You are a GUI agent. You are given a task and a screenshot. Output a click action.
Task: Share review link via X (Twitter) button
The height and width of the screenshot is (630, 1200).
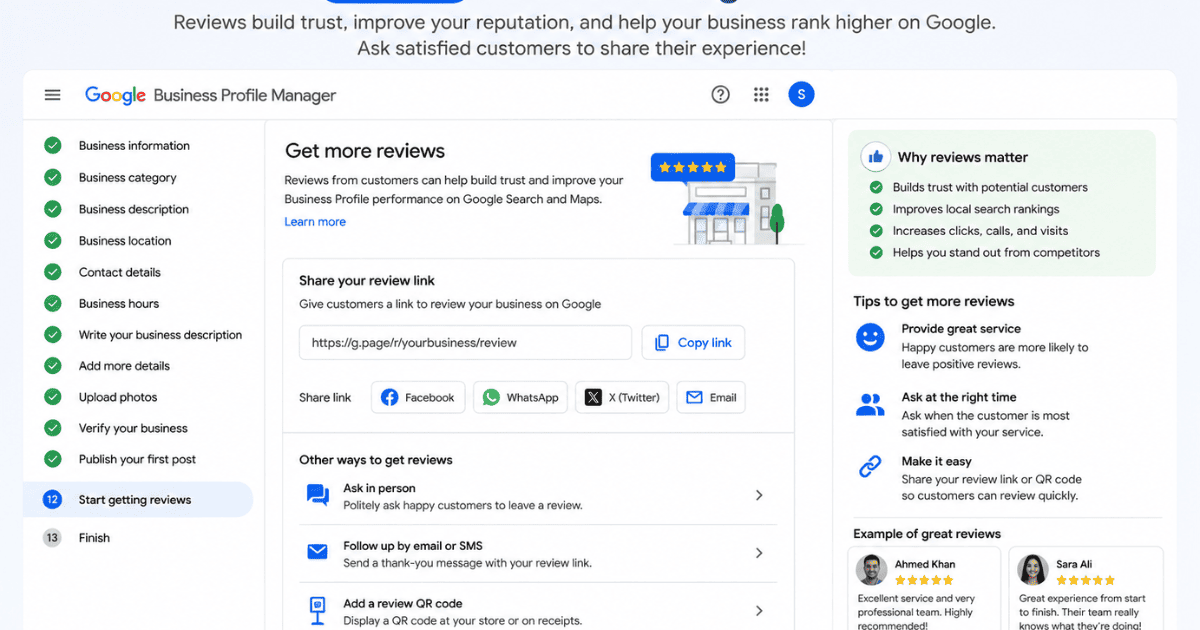622,397
